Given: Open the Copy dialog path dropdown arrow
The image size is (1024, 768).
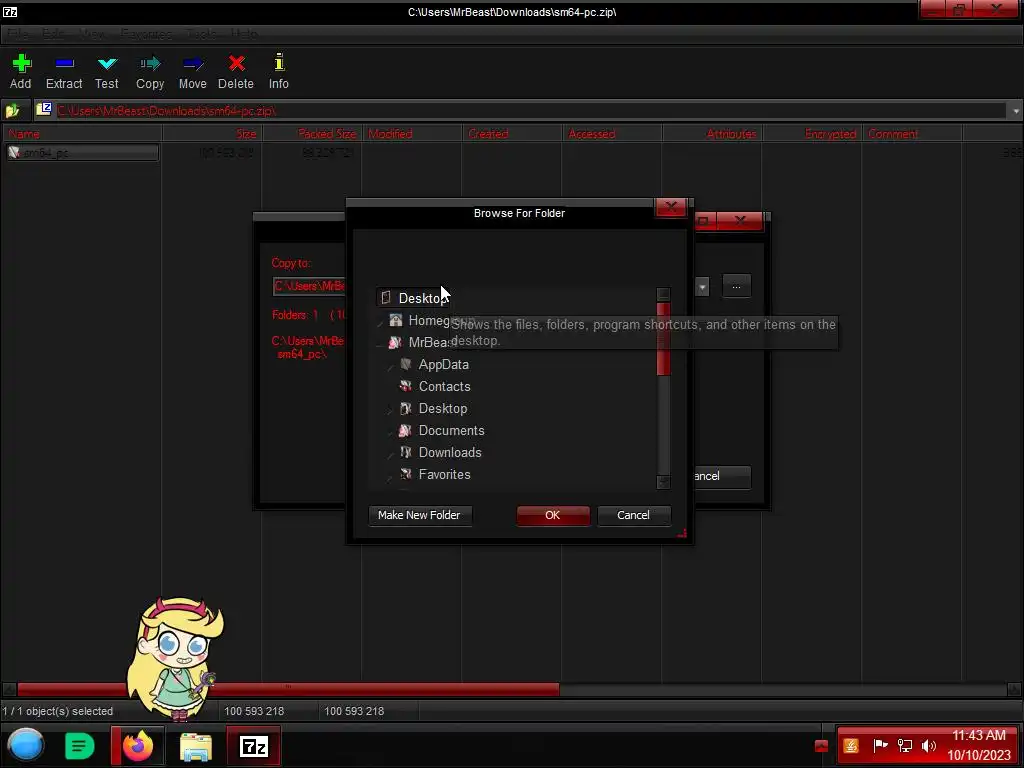Looking at the screenshot, I should [x=702, y=286].
